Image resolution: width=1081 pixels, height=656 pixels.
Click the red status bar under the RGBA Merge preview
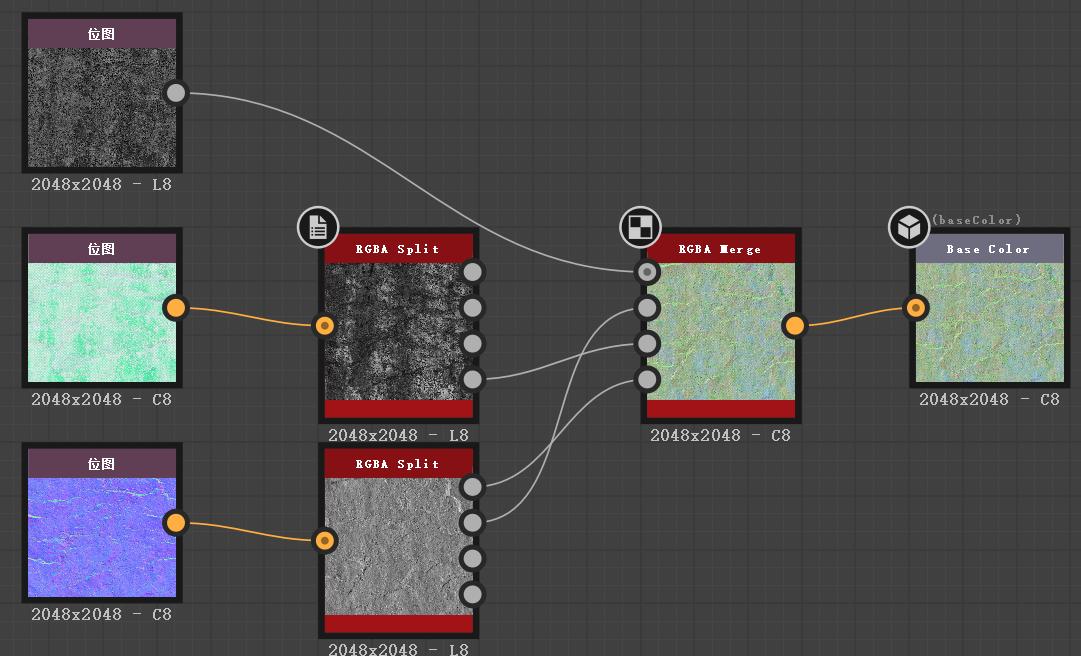(720, 409)
